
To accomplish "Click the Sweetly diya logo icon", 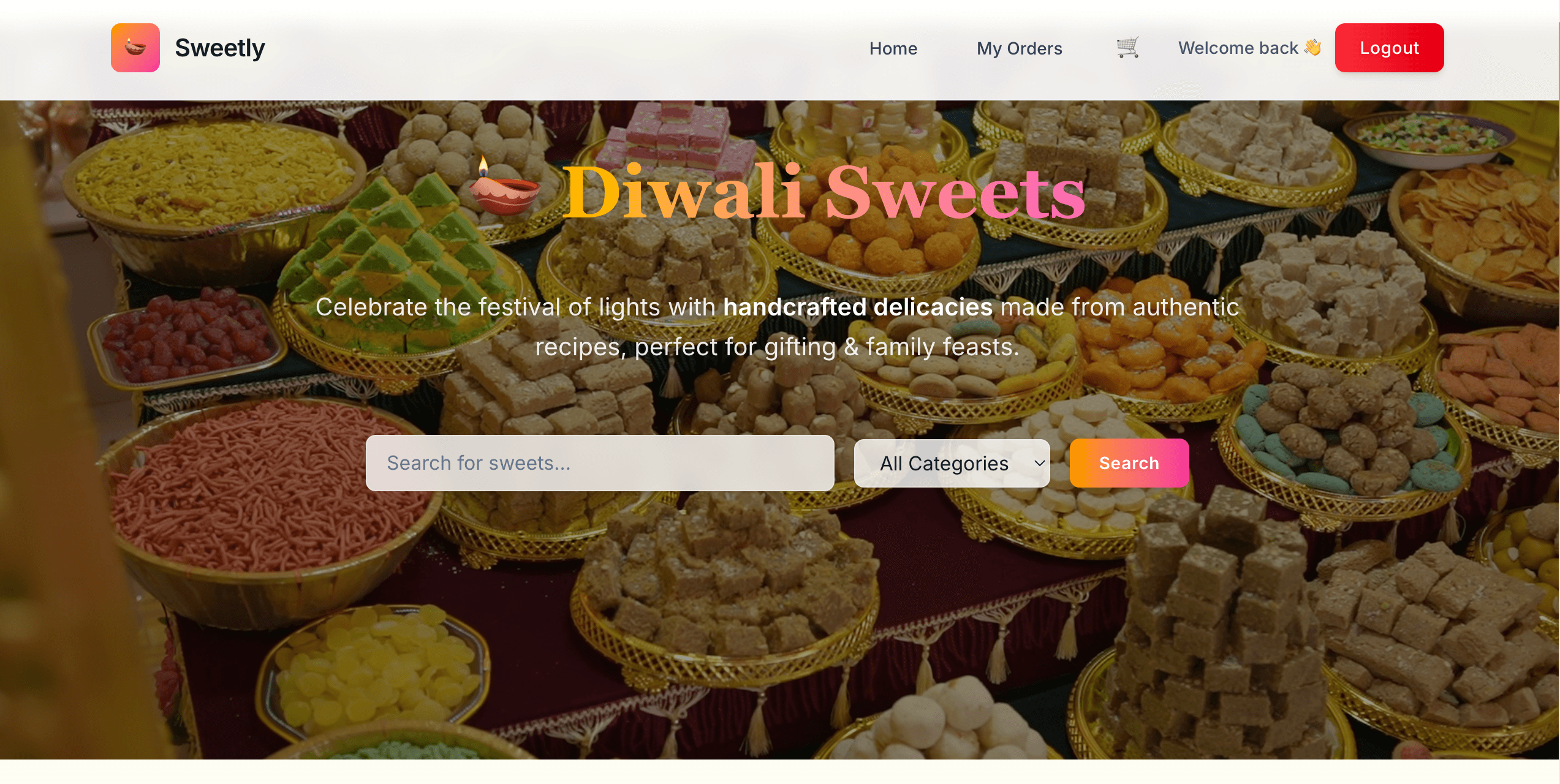I will (135, 48).
